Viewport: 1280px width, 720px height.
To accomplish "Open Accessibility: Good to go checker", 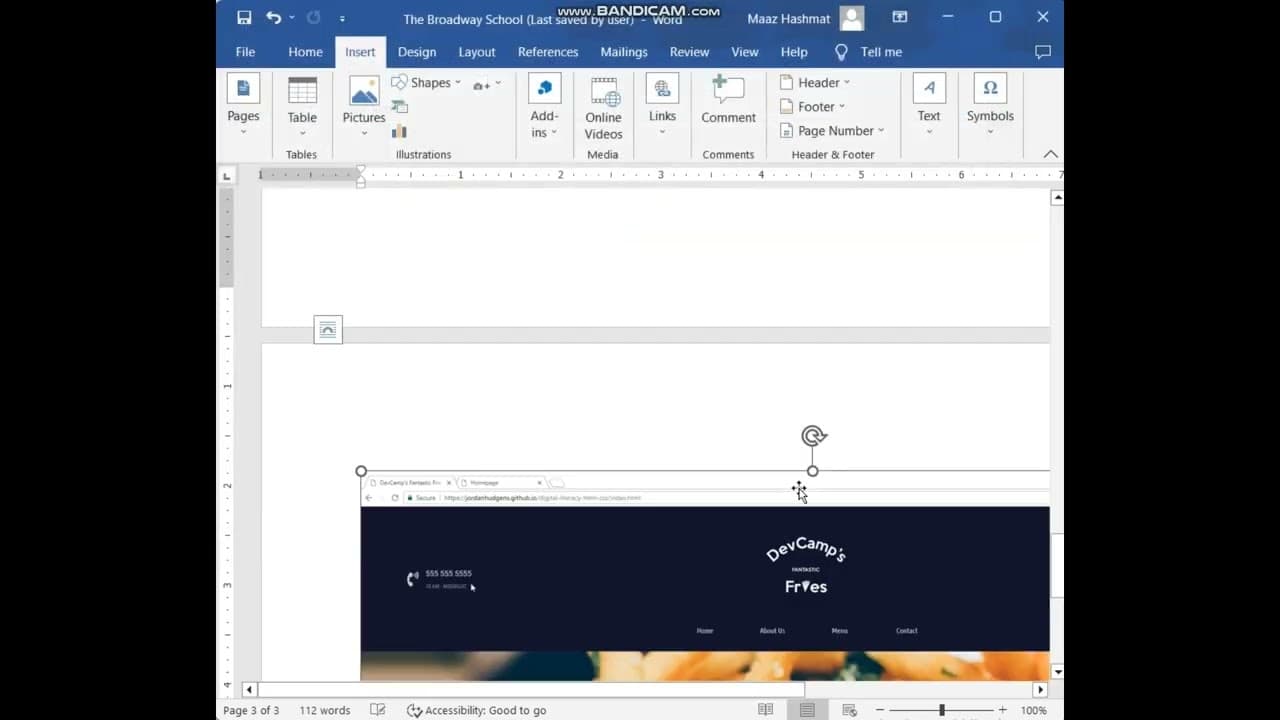I will (x=476, y=710).
